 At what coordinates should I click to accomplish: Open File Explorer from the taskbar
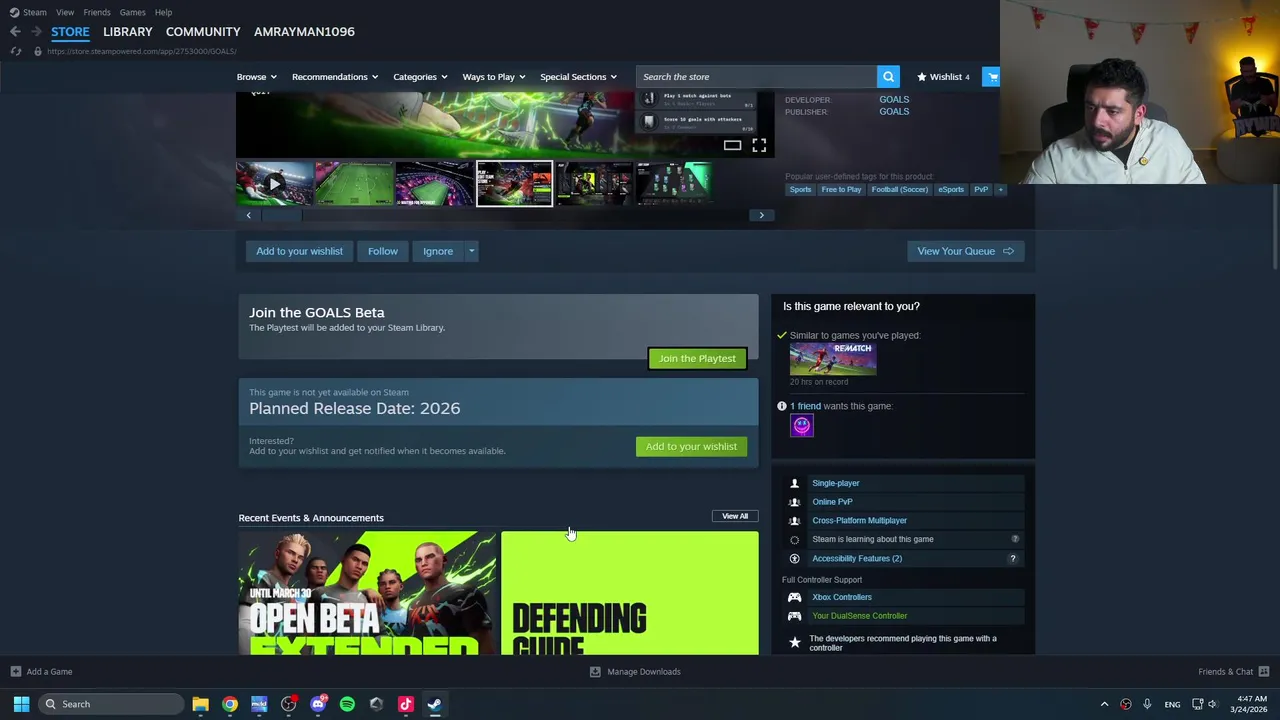tap(200, 704)
